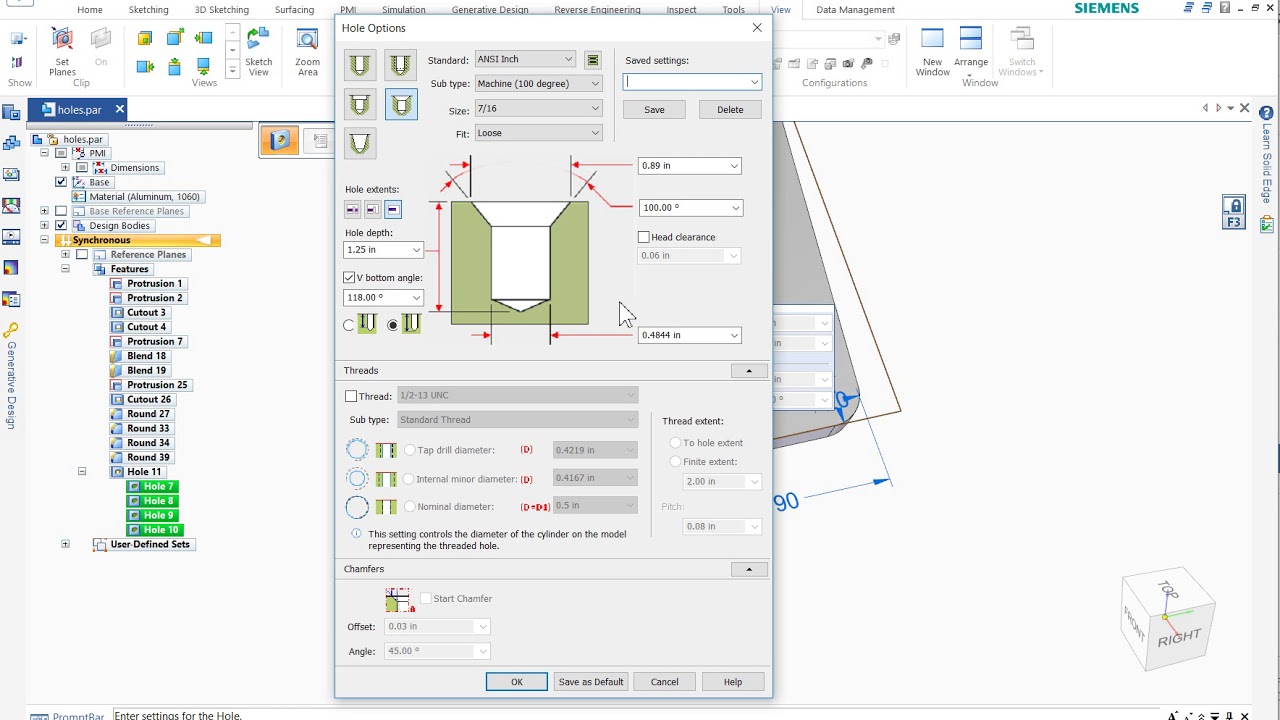Click the Set Planes clip tool

pos(62,51)
